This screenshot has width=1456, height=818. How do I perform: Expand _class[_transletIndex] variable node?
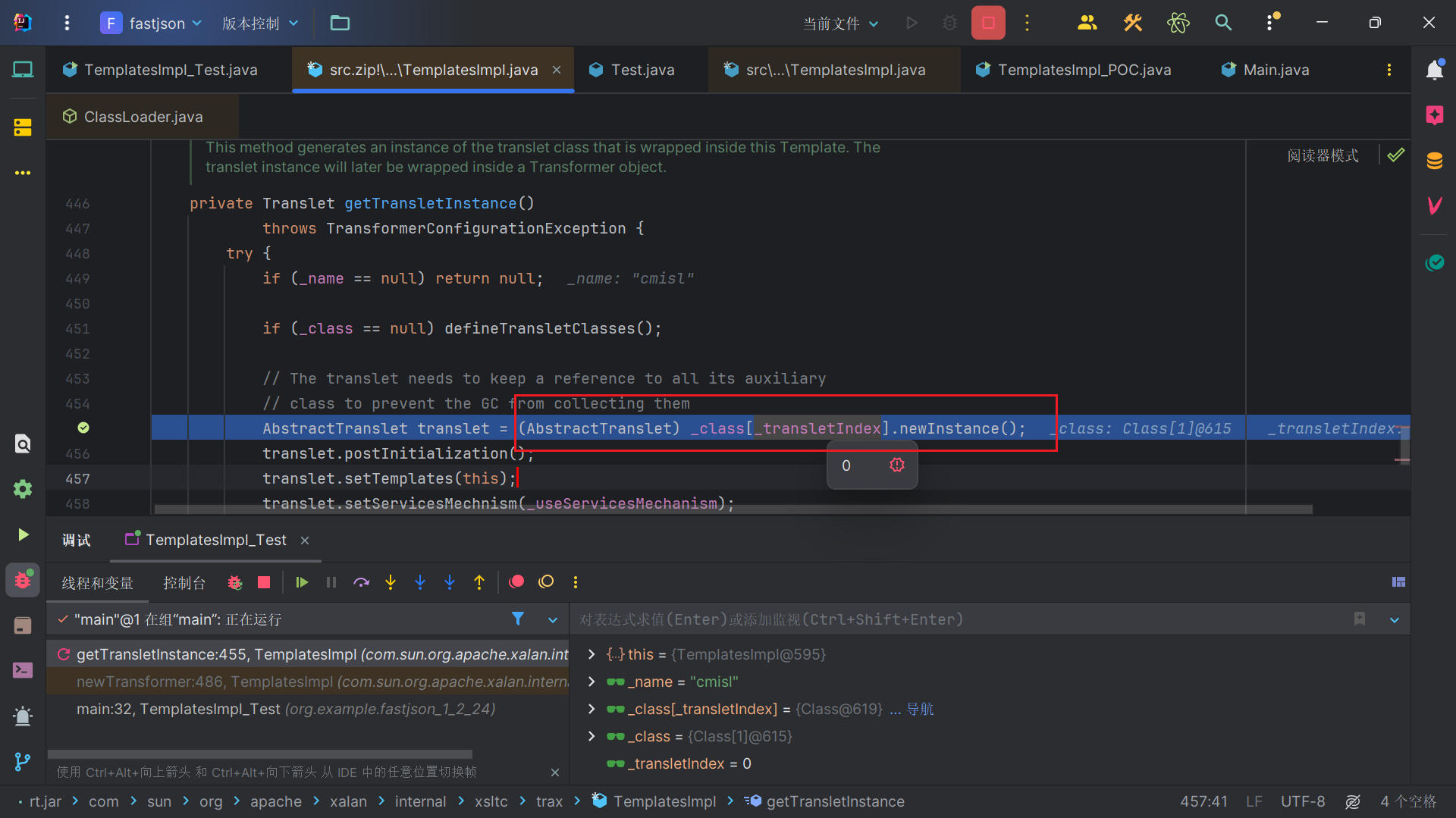[x=591, y=708]
